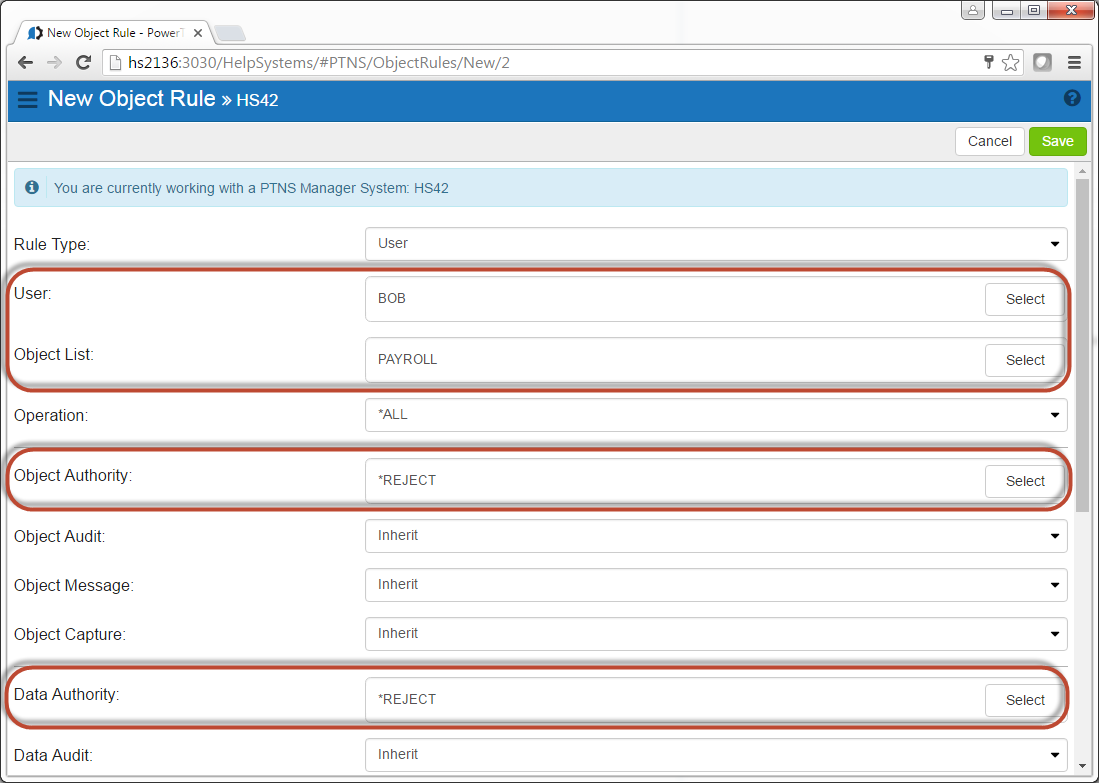
Task: Click Select button for Data Authority
Action: [1024, 700]
